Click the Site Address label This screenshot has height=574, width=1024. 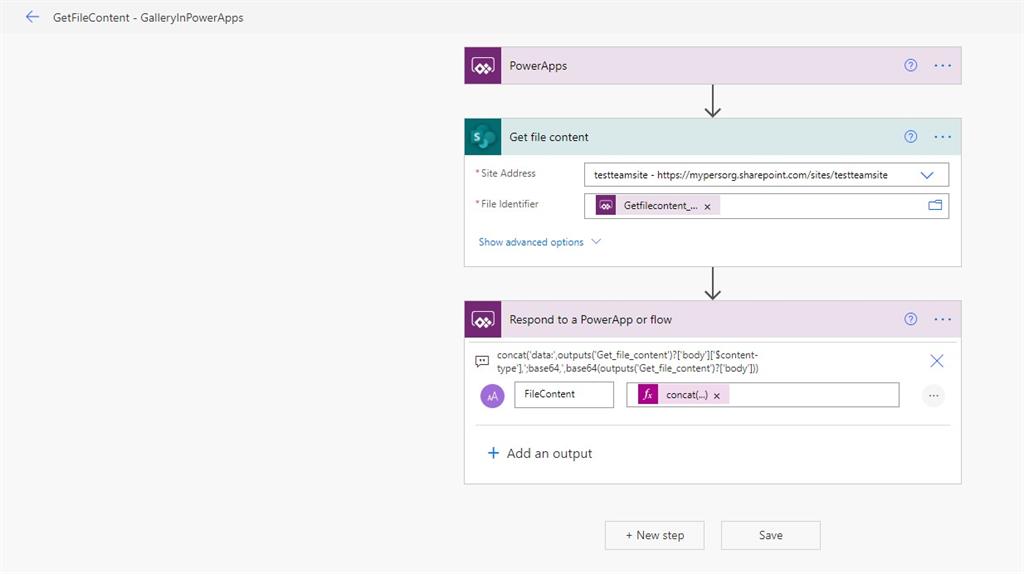tap(508, 173)
